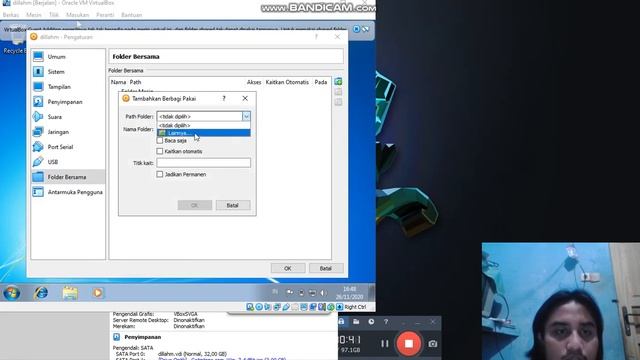
Task: Open the Bandicam output folder icon
Action: coord(356,322)
